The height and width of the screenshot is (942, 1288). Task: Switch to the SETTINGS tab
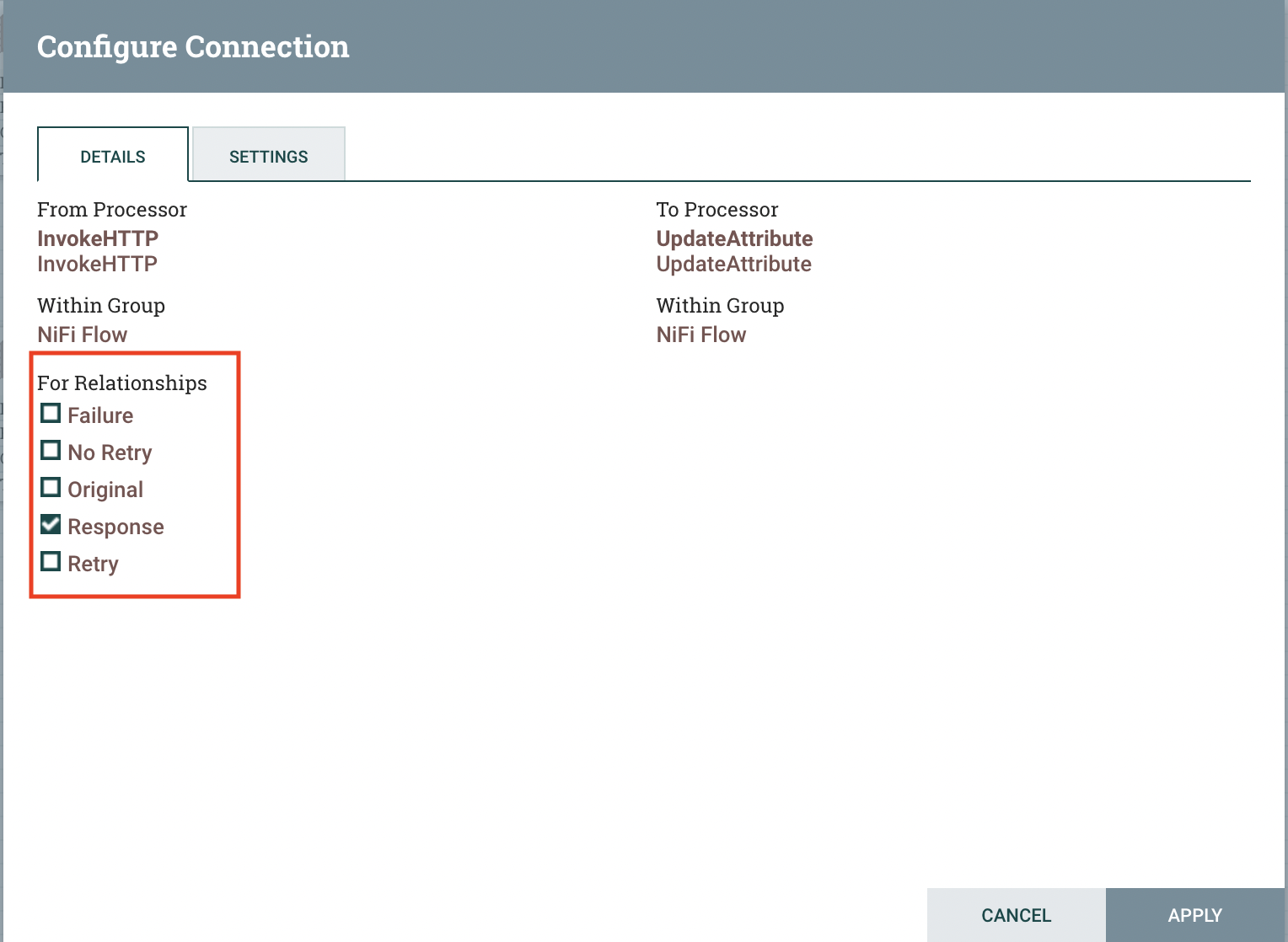pyautogui.click(x=268, y=156)
